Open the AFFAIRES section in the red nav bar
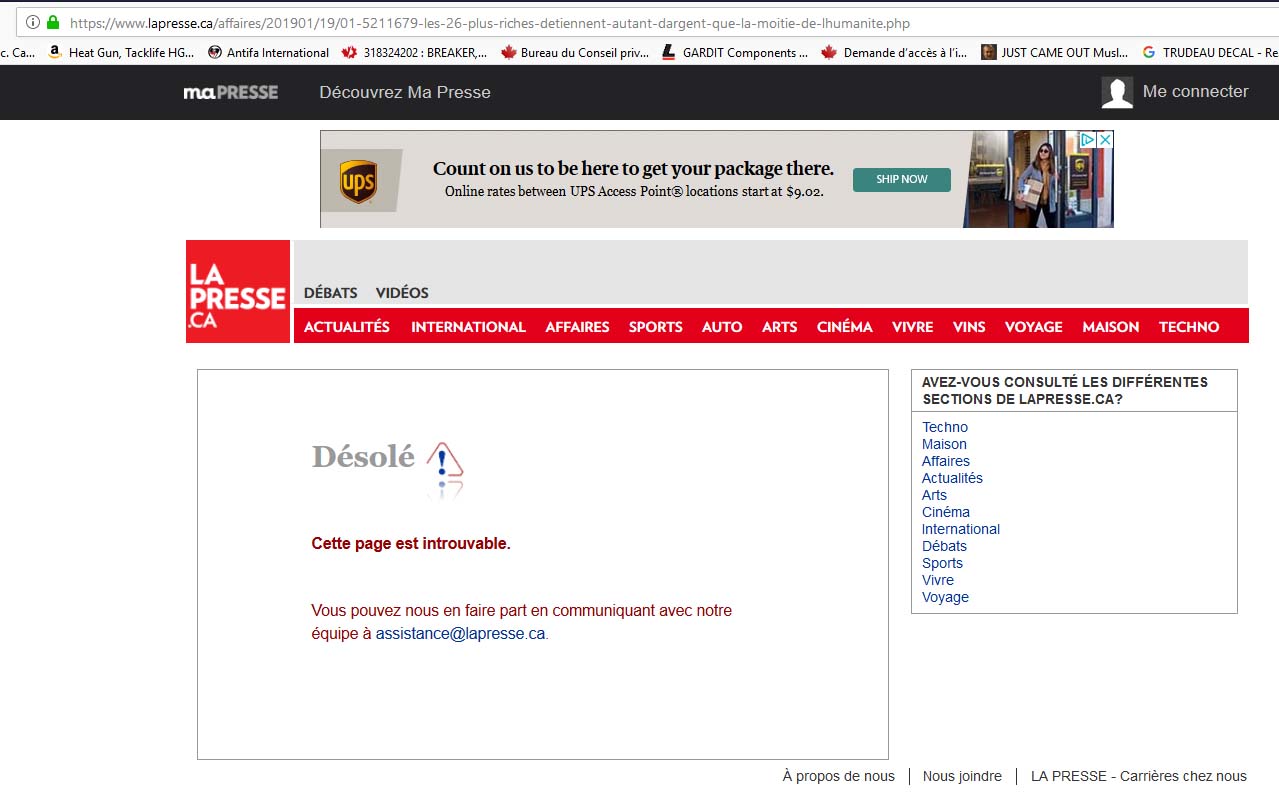The image size is (1279, 792). pos(577,327)
